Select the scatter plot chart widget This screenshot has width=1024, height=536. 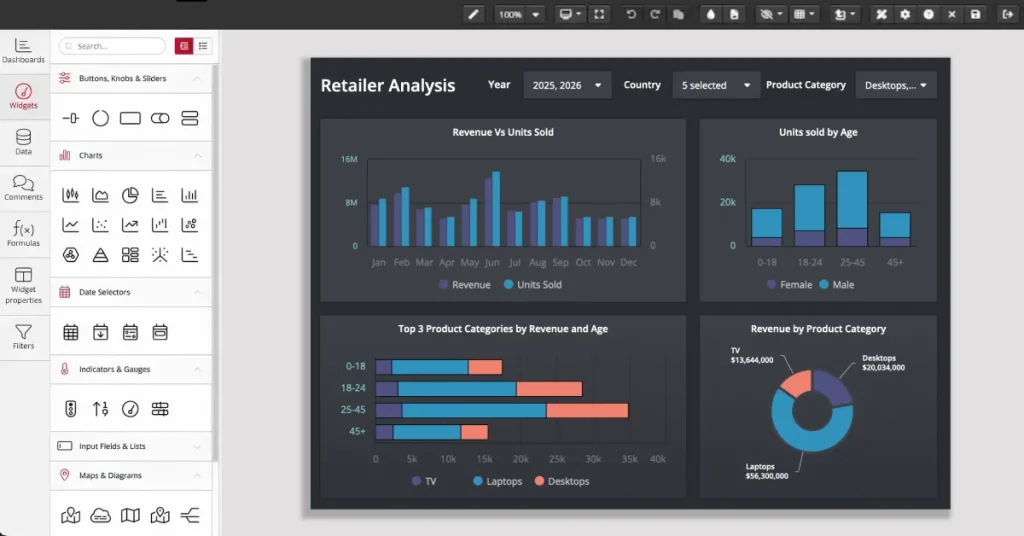click(x=101, y=225)
